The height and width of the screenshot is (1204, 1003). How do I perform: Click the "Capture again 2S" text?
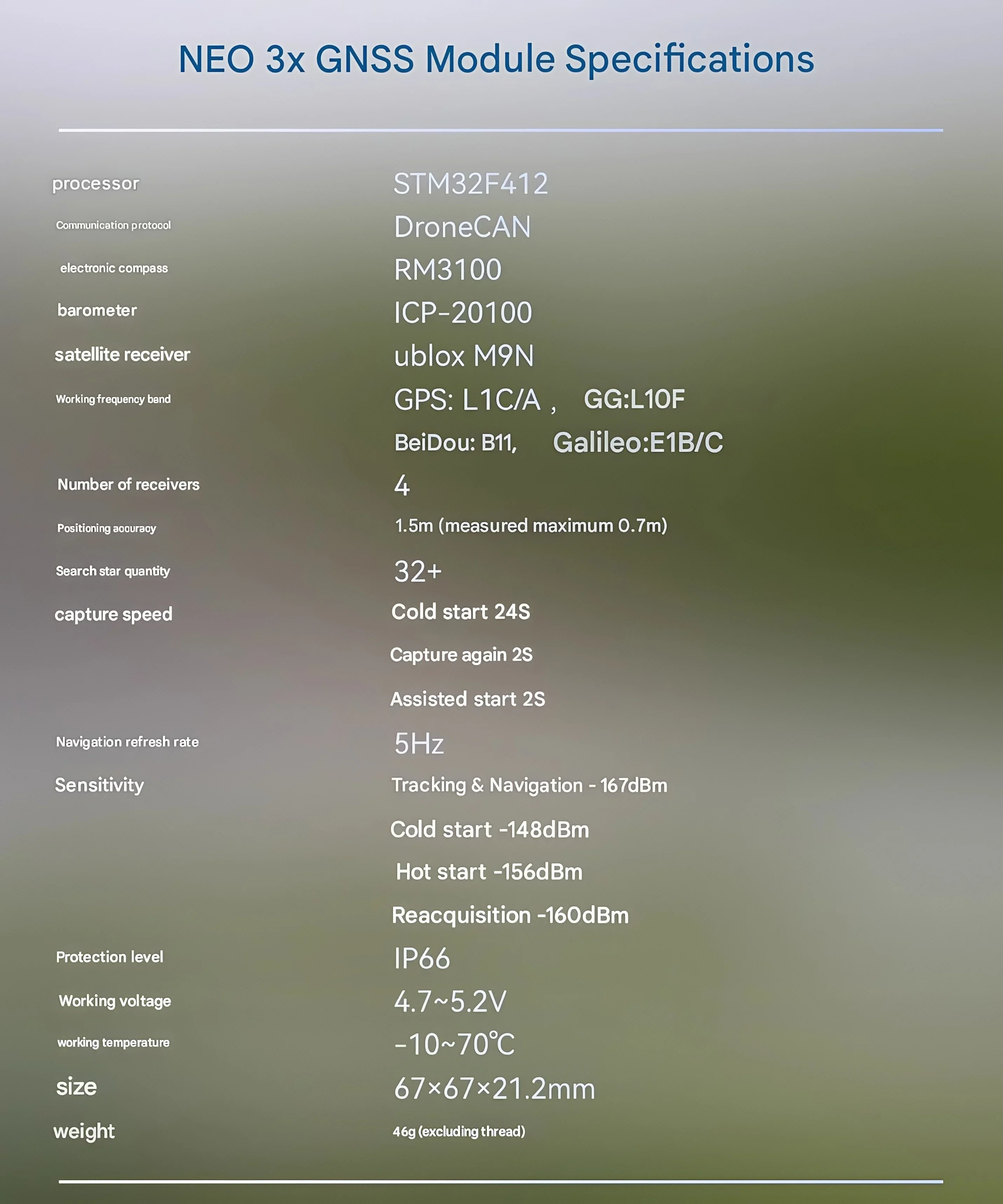click(x=462, y=655)
